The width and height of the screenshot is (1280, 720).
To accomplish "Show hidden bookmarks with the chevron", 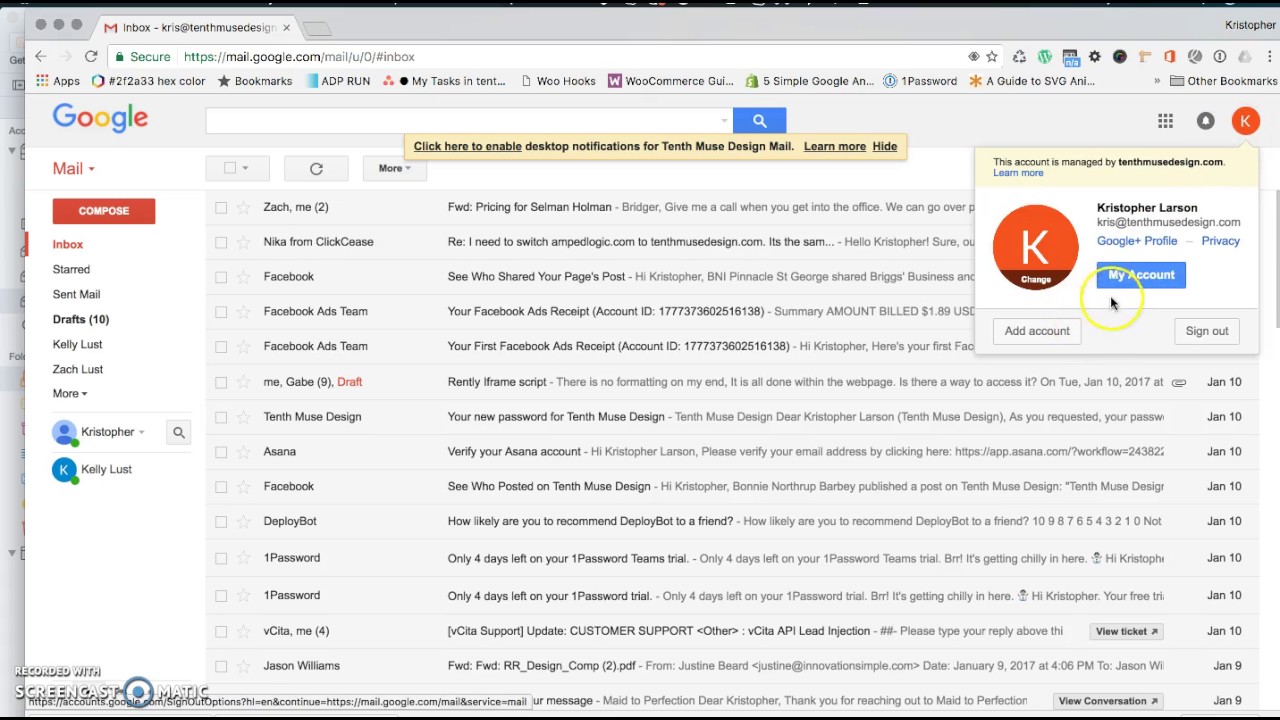I will [1157, 81].
